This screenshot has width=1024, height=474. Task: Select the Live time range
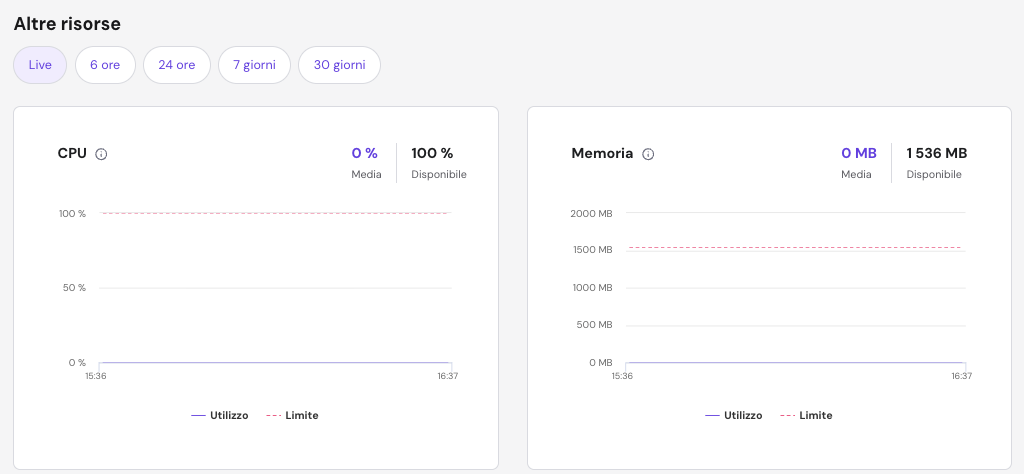40,65
